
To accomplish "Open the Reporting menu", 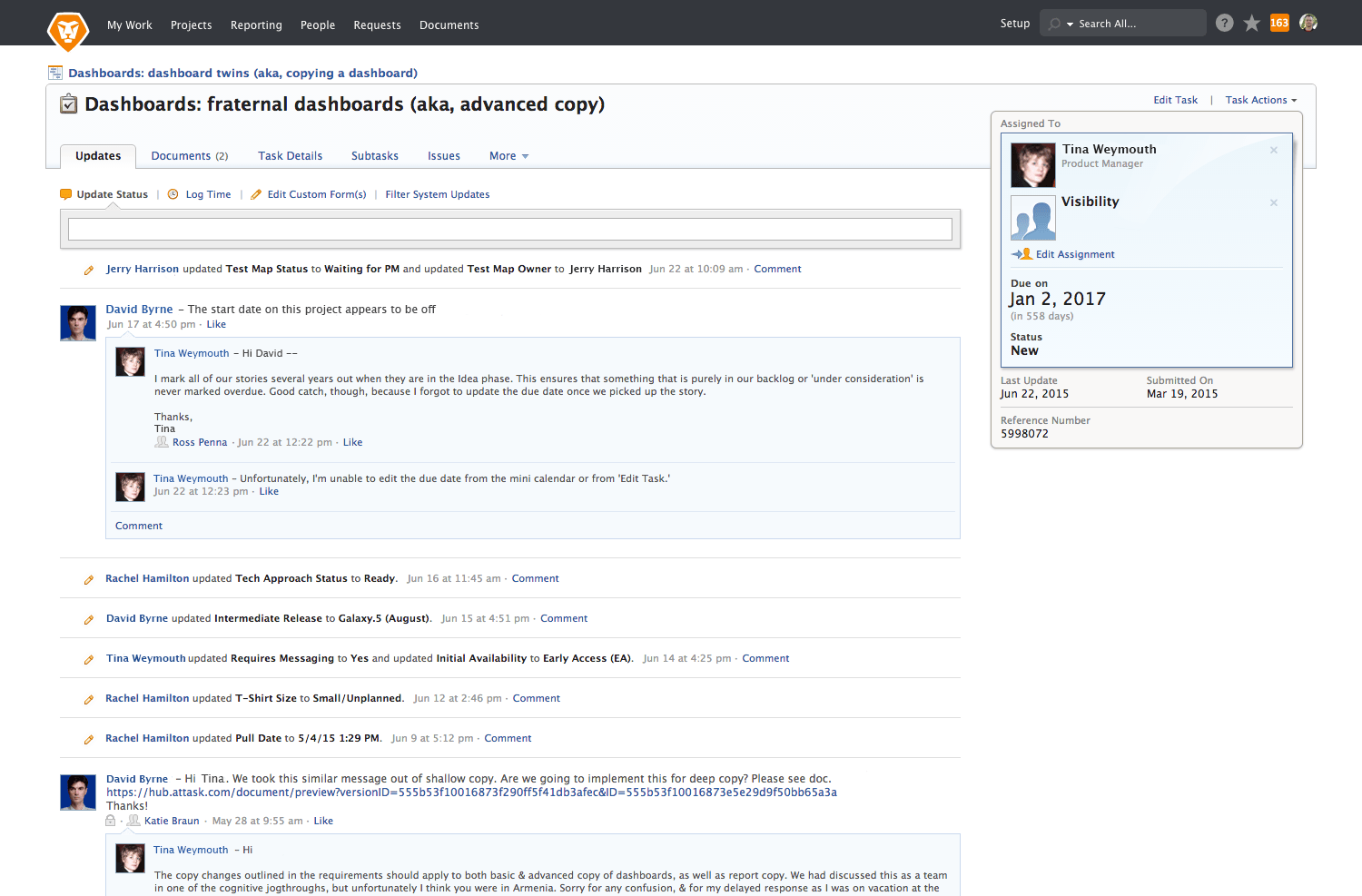I will [x=256, y=25].
